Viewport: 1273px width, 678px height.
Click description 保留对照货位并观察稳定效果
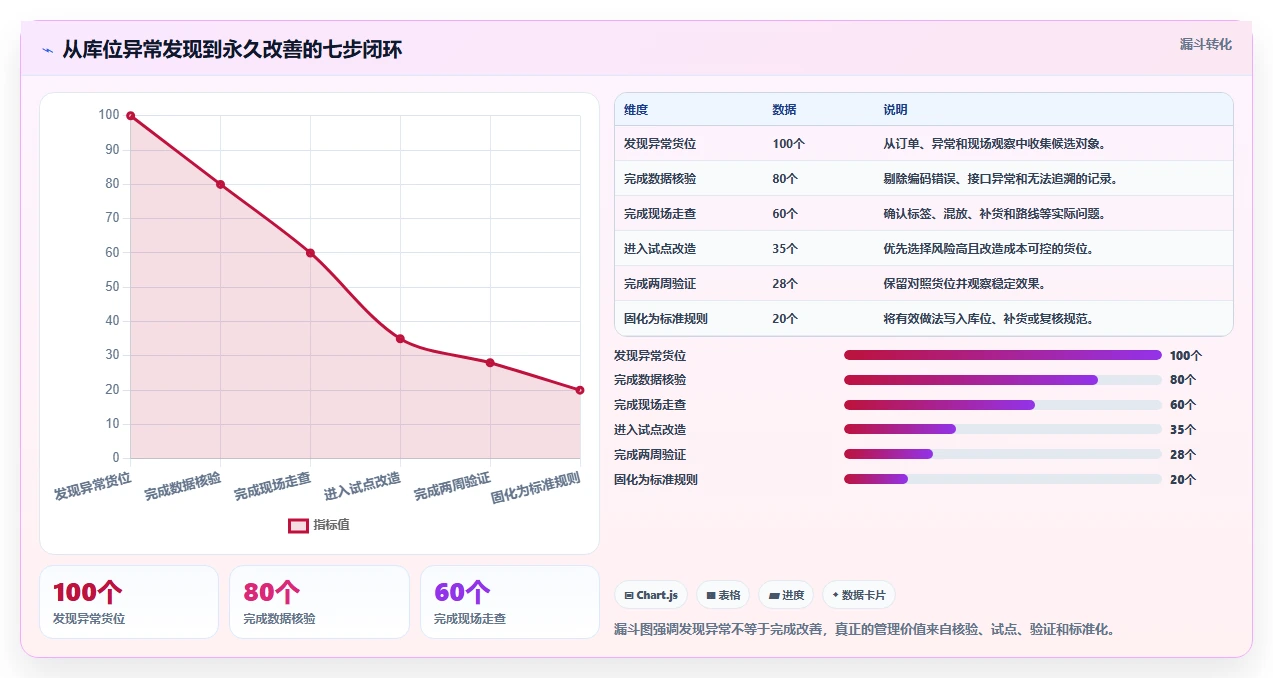[x=964, y=284]
